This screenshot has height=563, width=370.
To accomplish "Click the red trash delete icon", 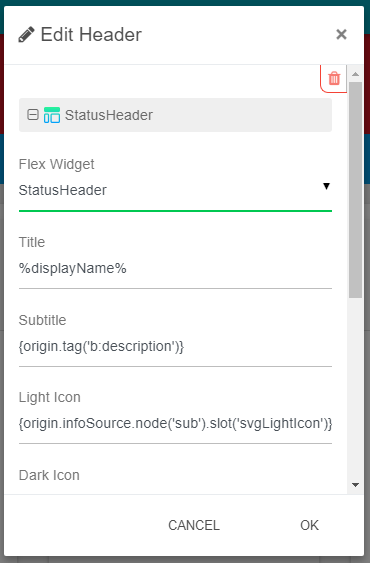I will (x=334, y=78).
